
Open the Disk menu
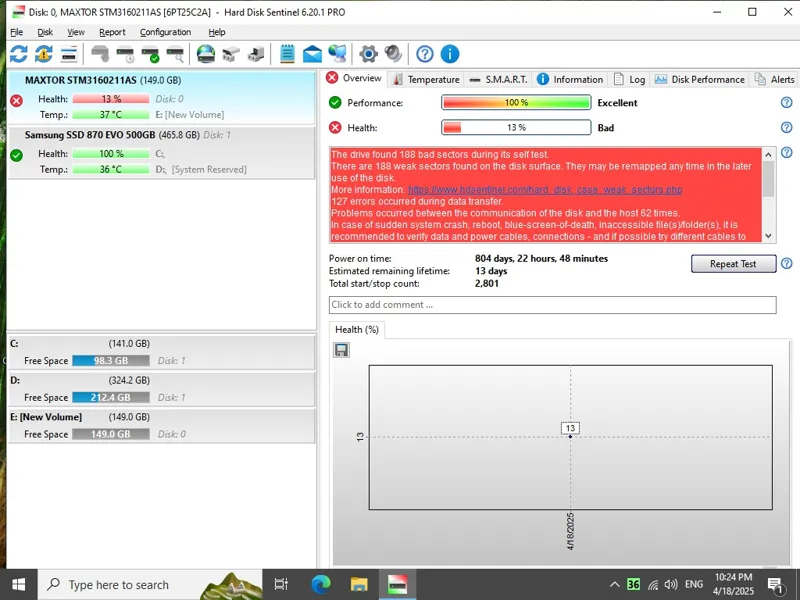pos(45,32)
